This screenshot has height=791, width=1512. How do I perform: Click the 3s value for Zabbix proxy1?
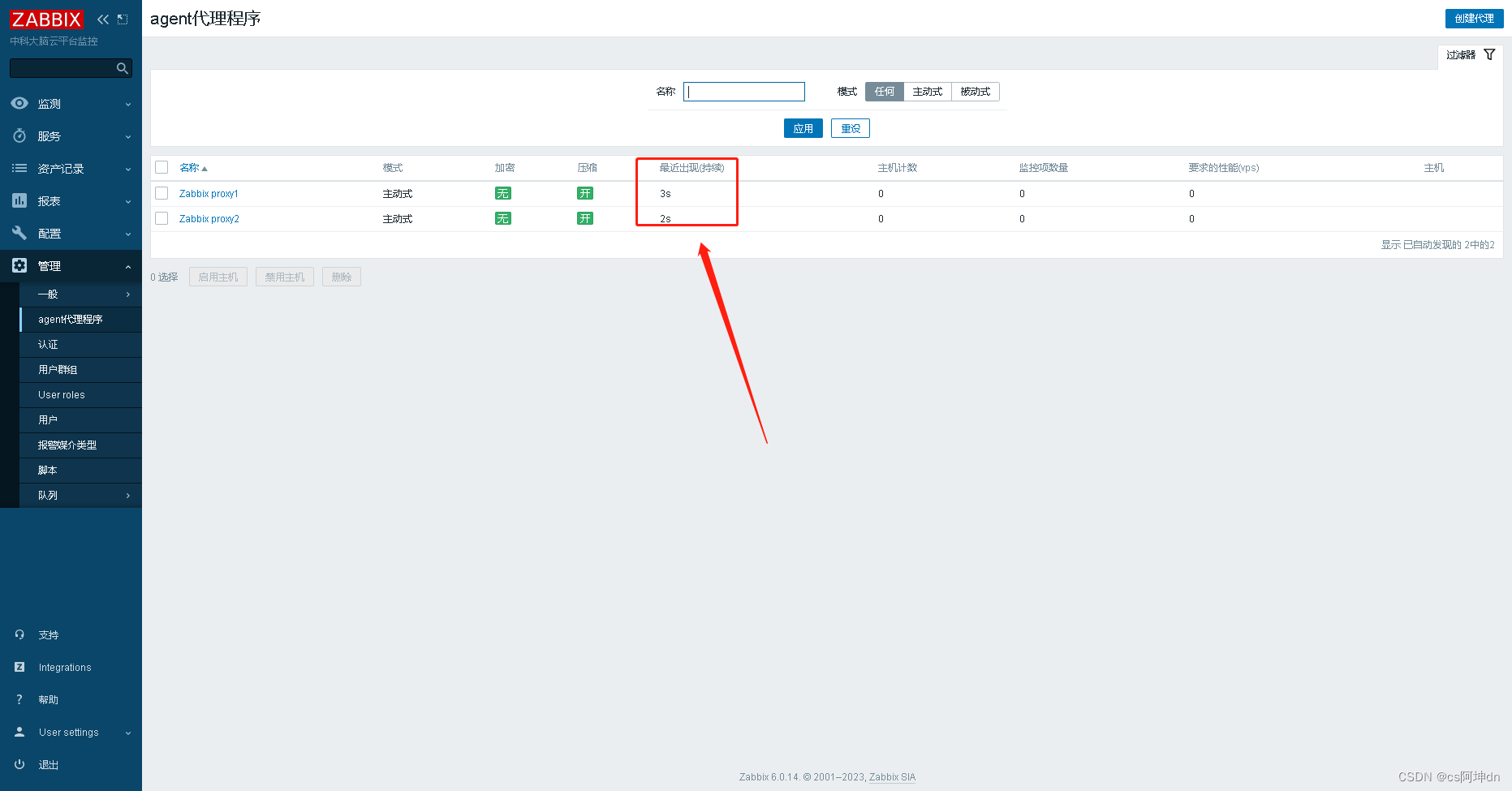[666, 193]
